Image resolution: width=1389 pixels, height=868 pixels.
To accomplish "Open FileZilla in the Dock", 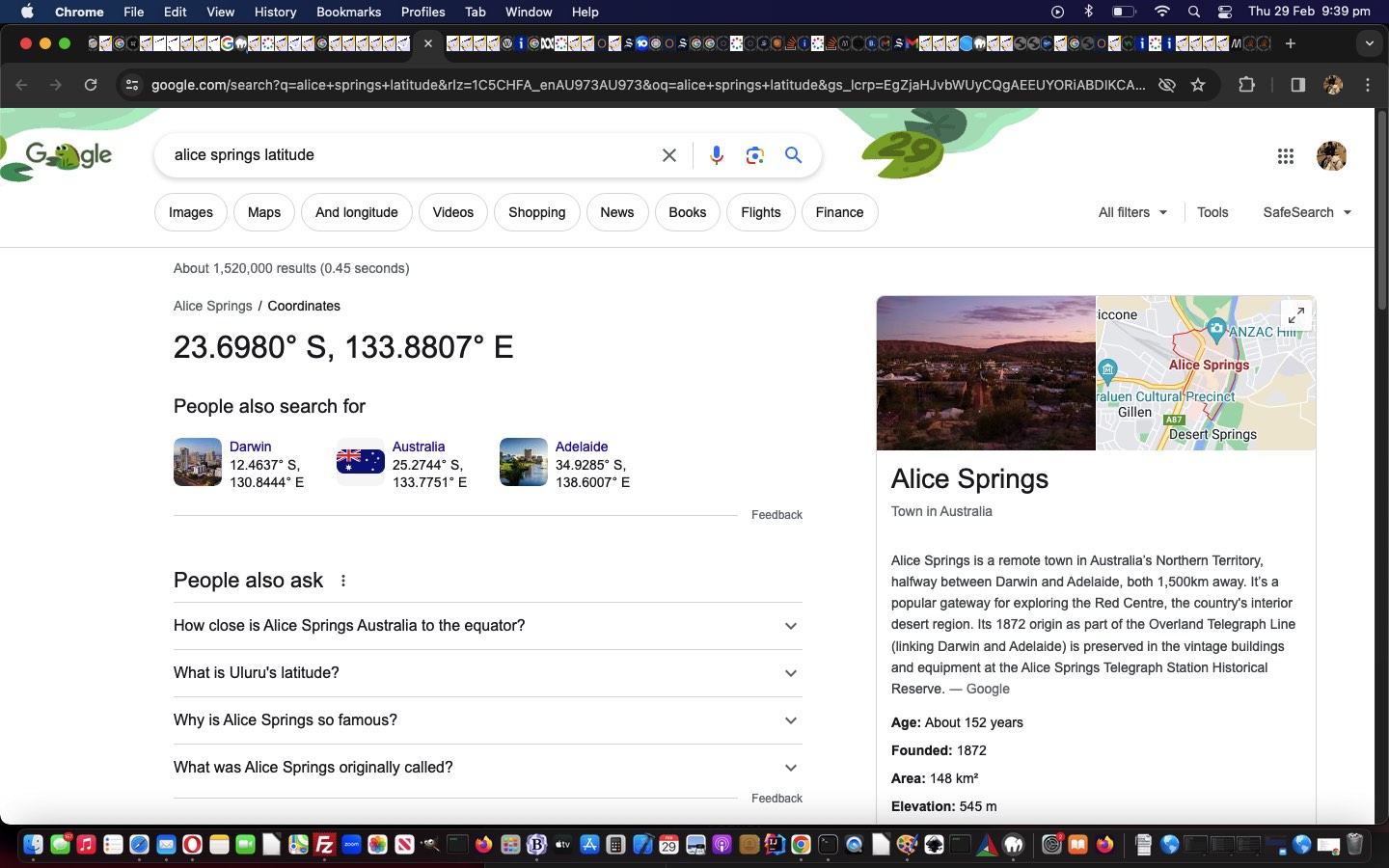I will 324,845.
